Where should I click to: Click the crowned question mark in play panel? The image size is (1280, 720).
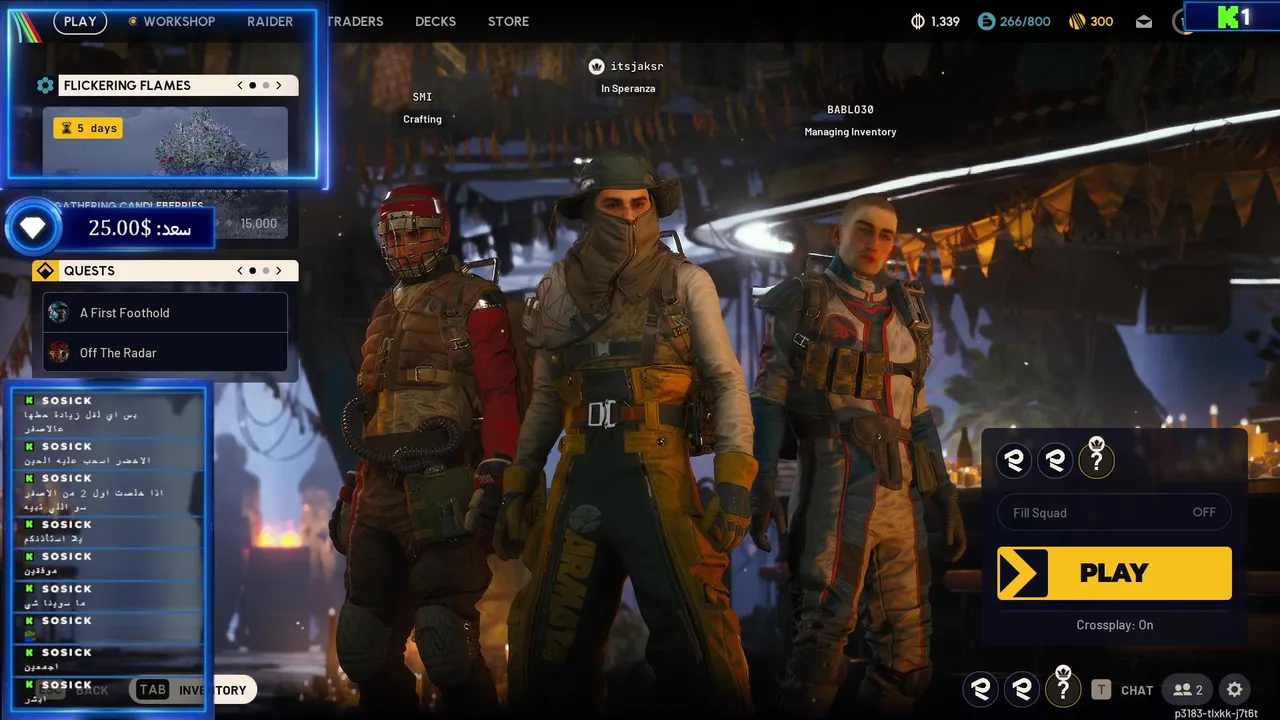click(1096, 458)
